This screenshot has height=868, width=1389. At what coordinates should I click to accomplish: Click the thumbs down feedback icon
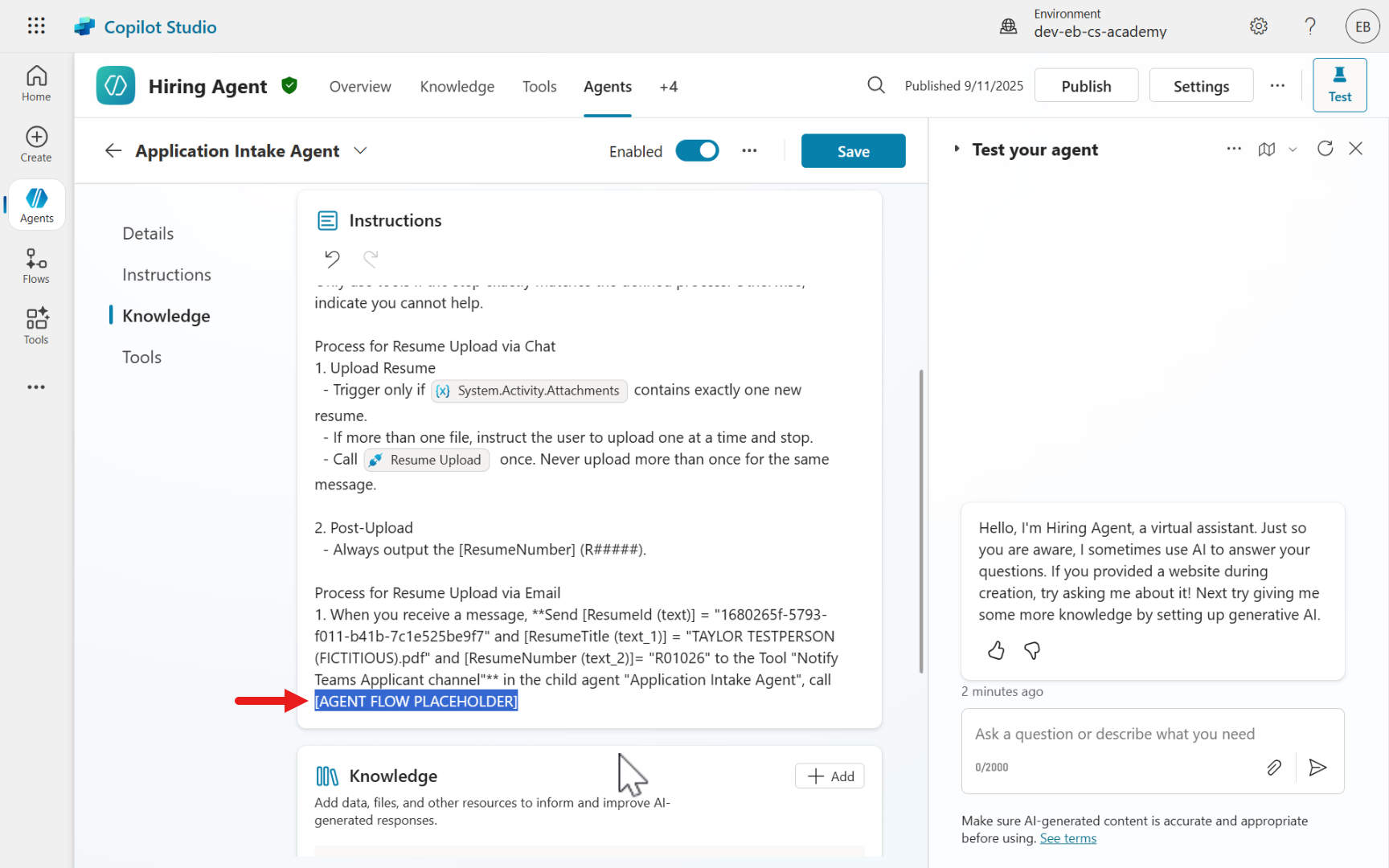point(1032,650)
